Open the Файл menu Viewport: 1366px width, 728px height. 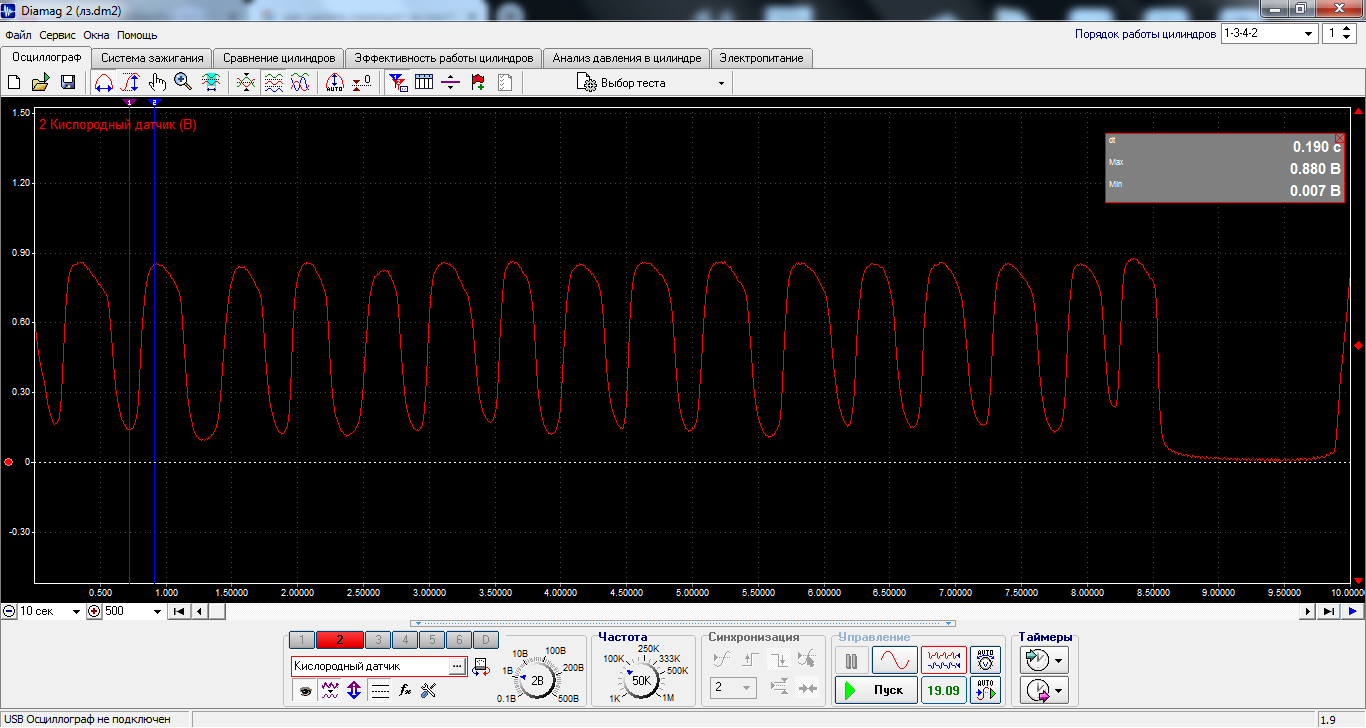point(18,34)
